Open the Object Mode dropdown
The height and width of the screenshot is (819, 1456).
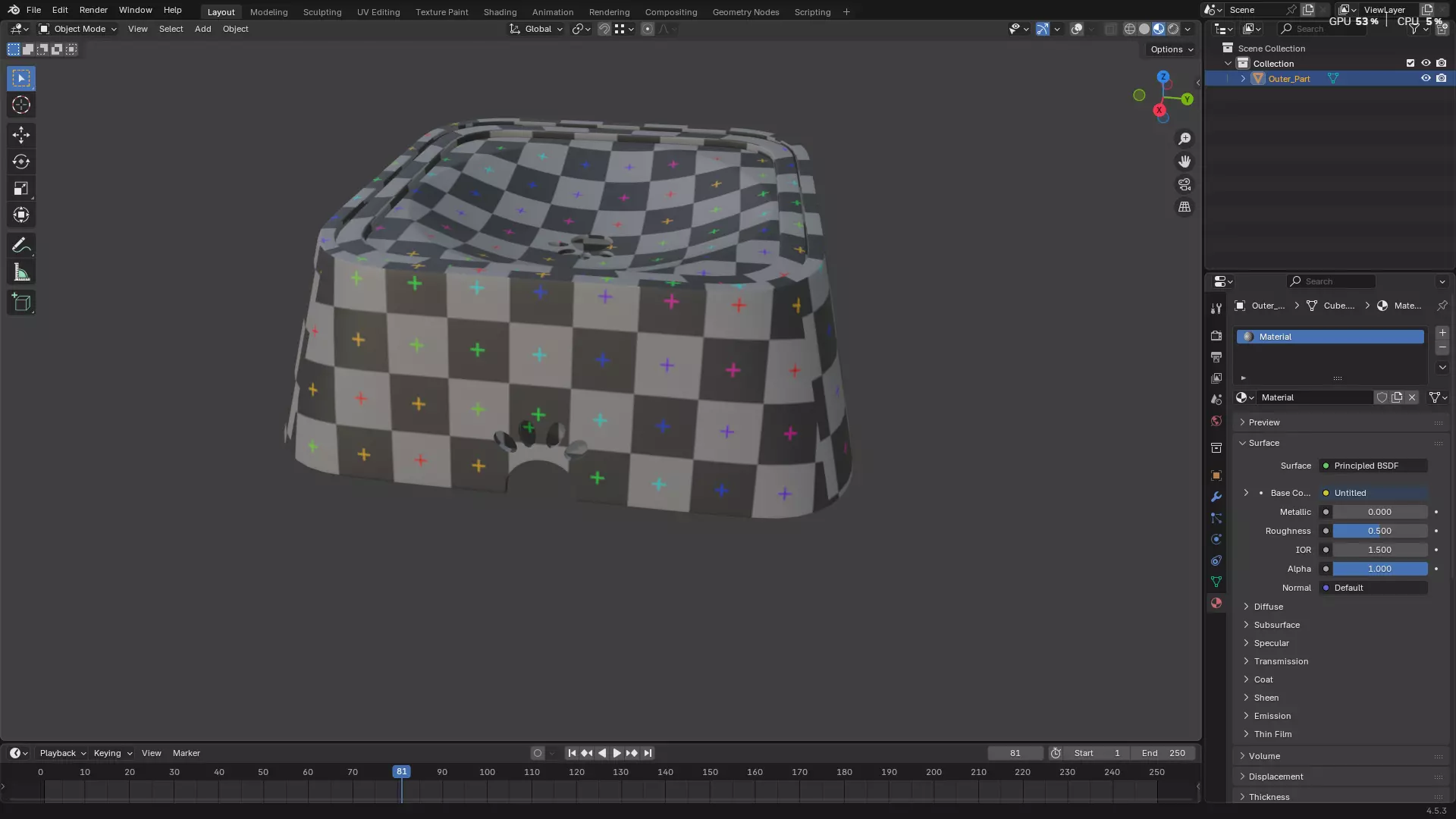78,29
